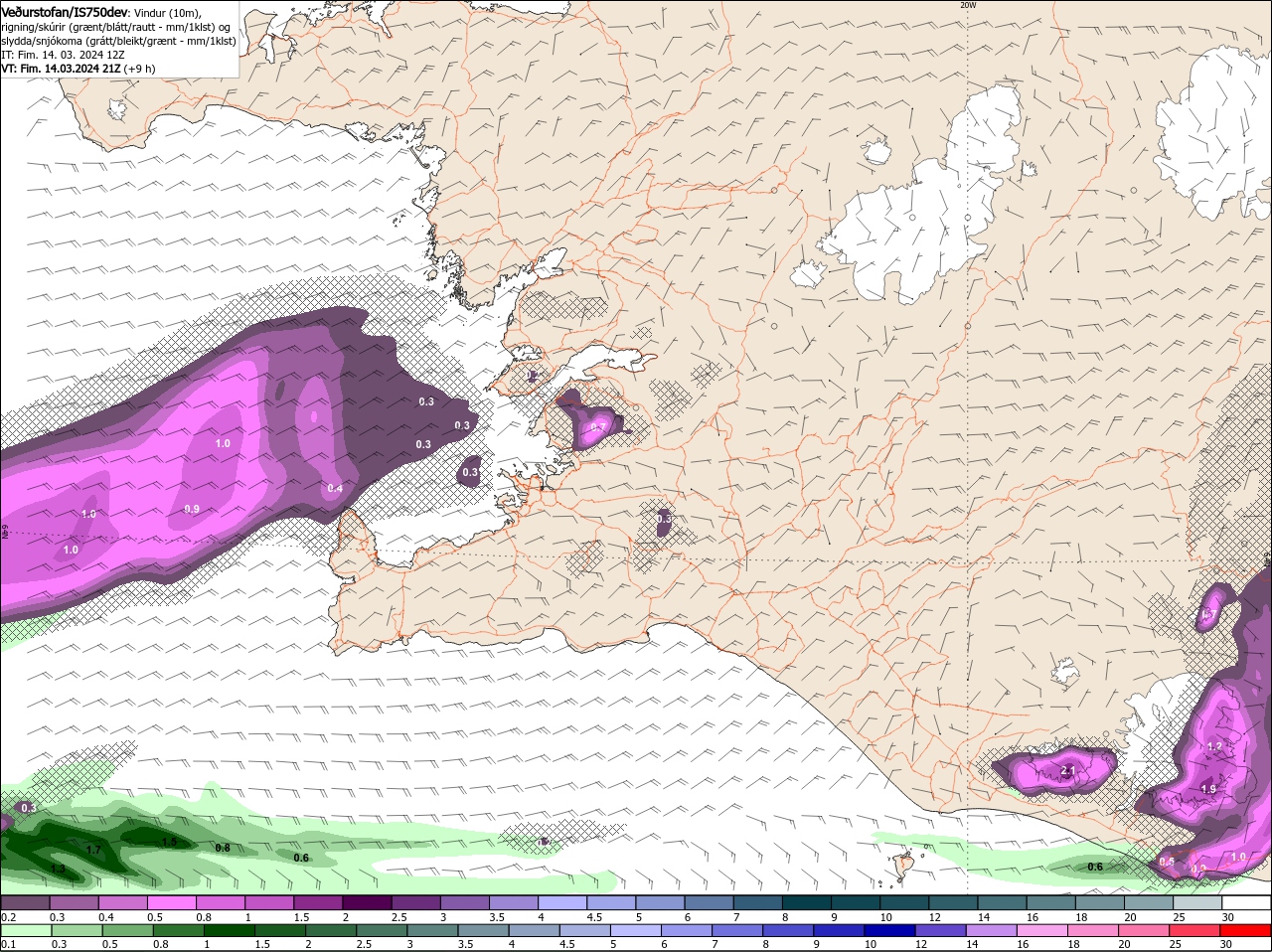
Task: Click the IT: Fim. 14. 03. 2024 12Z line
Action: (x=63, y=55)
